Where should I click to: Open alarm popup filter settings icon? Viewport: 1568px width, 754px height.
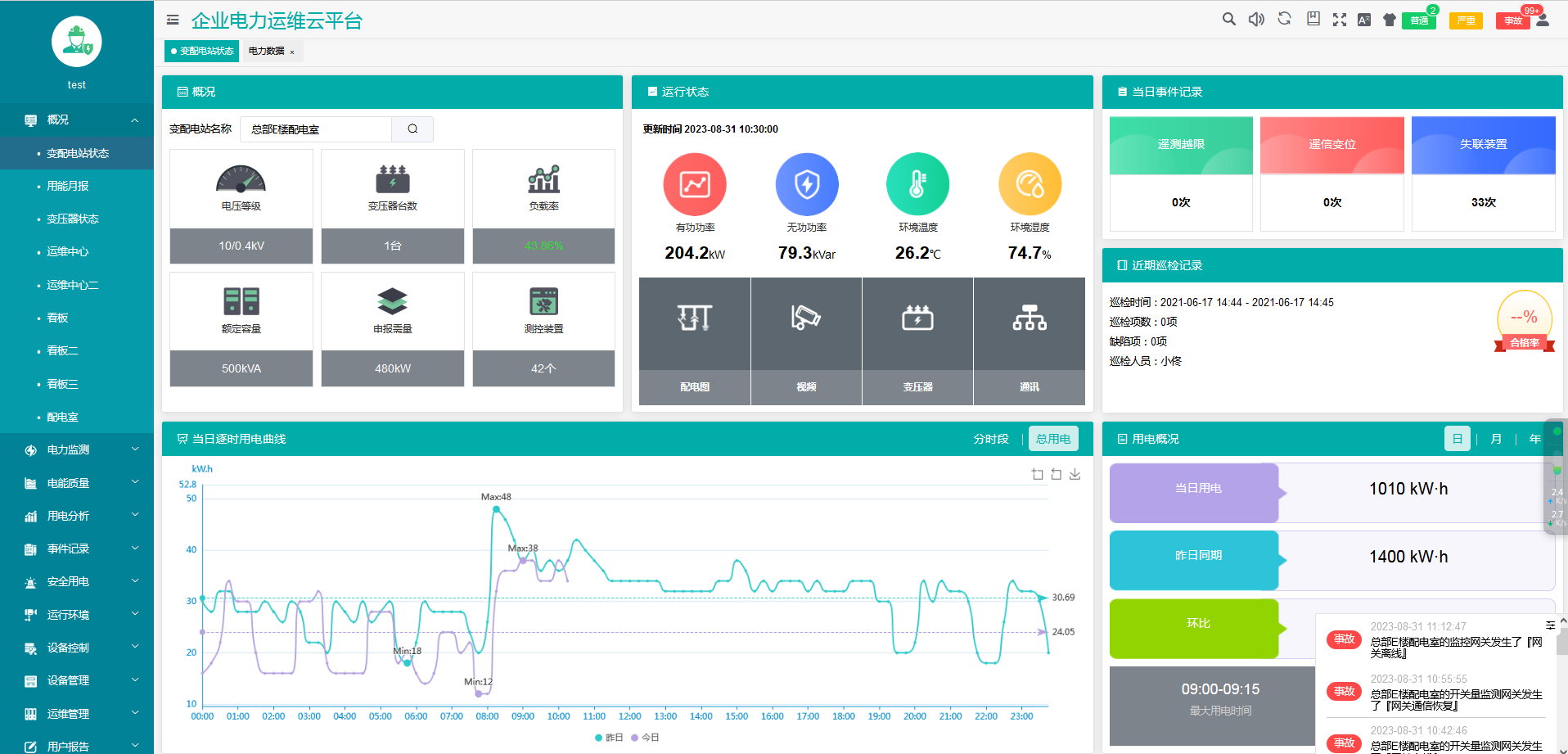coord(1550,625)
